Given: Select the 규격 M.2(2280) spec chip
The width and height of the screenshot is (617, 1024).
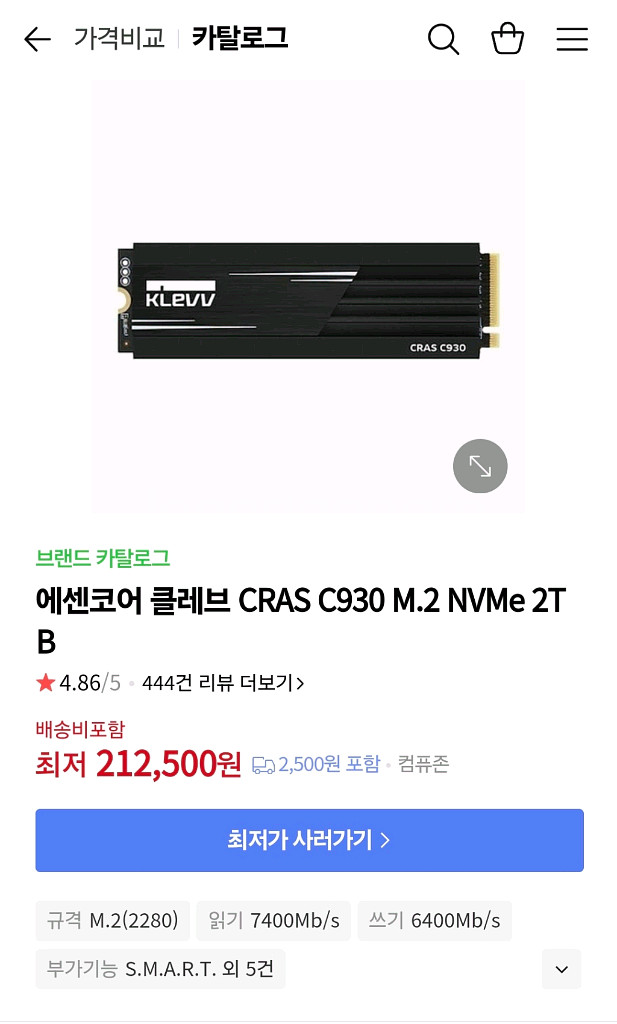Looking at the screenshot, I should click(112, 921).
